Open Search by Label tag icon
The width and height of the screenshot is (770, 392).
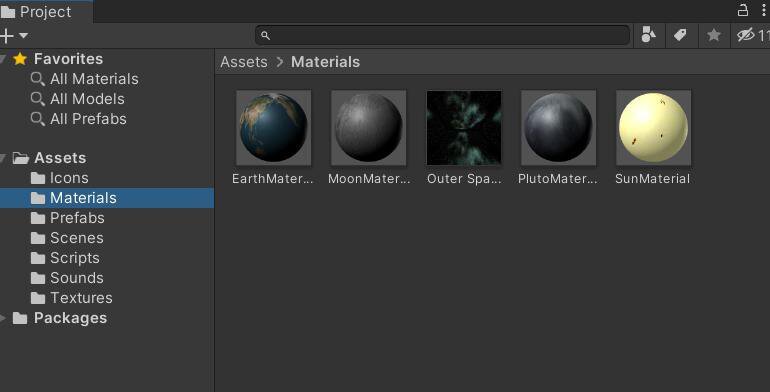680,35
